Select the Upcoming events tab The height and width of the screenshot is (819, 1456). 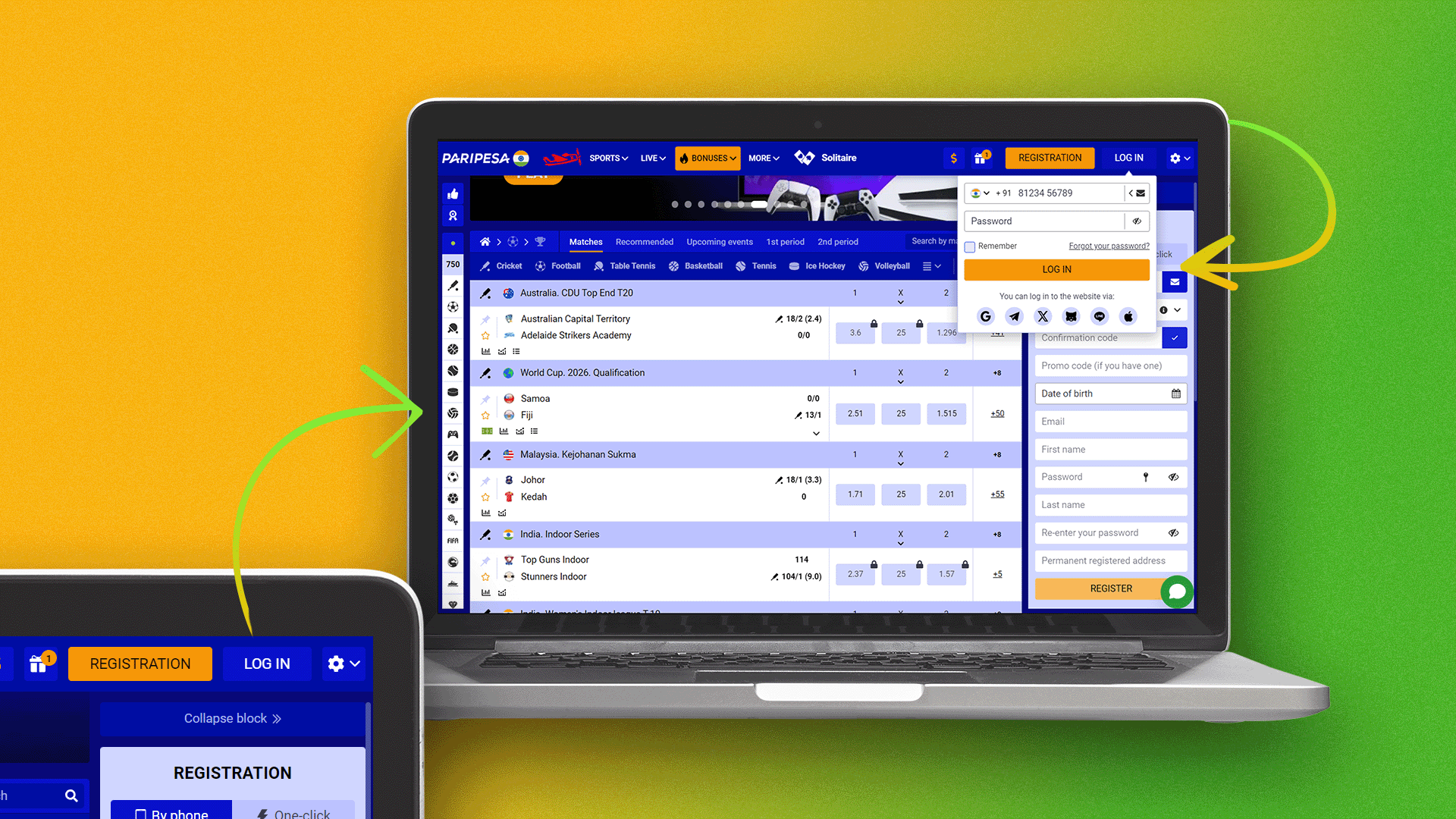(x=719, y=241)
